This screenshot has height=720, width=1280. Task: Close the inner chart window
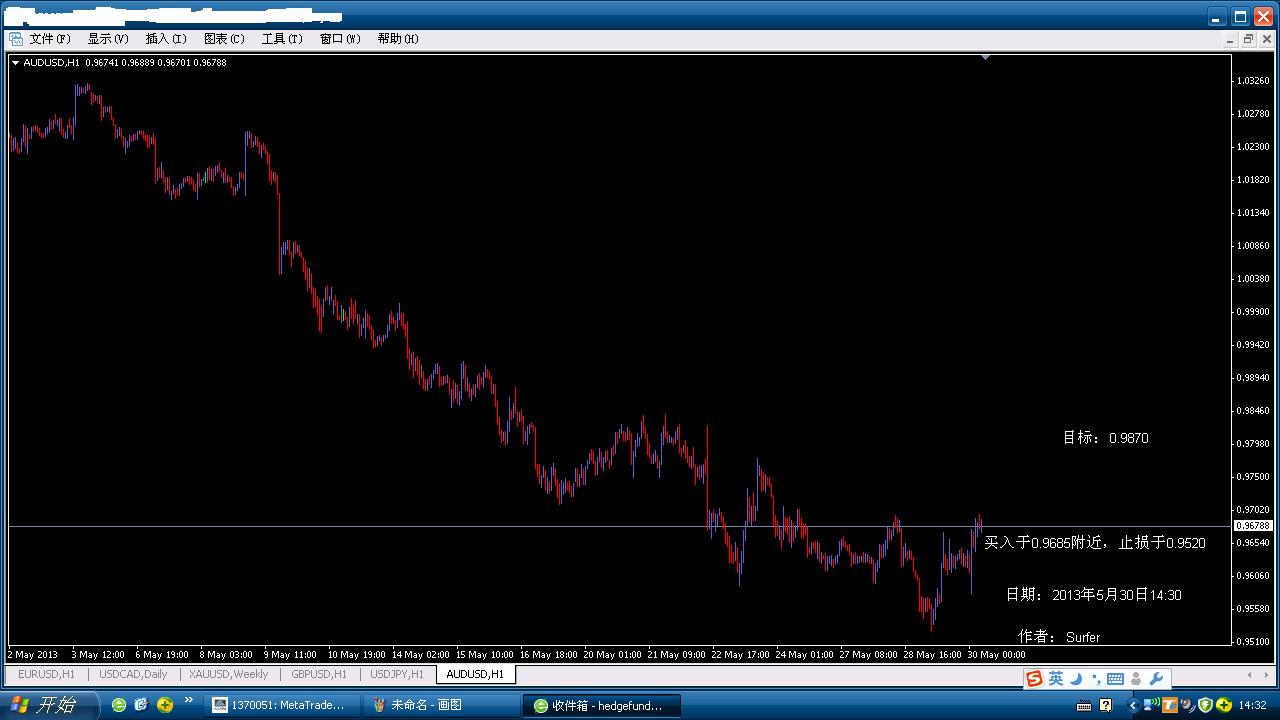[x=1265, y=39]
